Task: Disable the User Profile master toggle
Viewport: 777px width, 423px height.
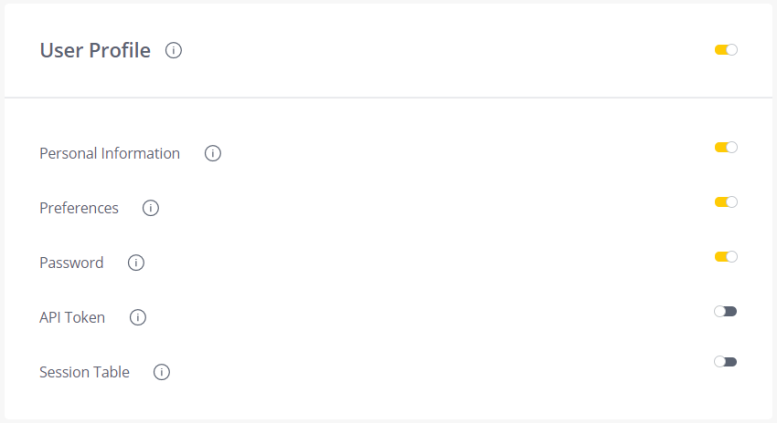Action: tap(726, 50)
